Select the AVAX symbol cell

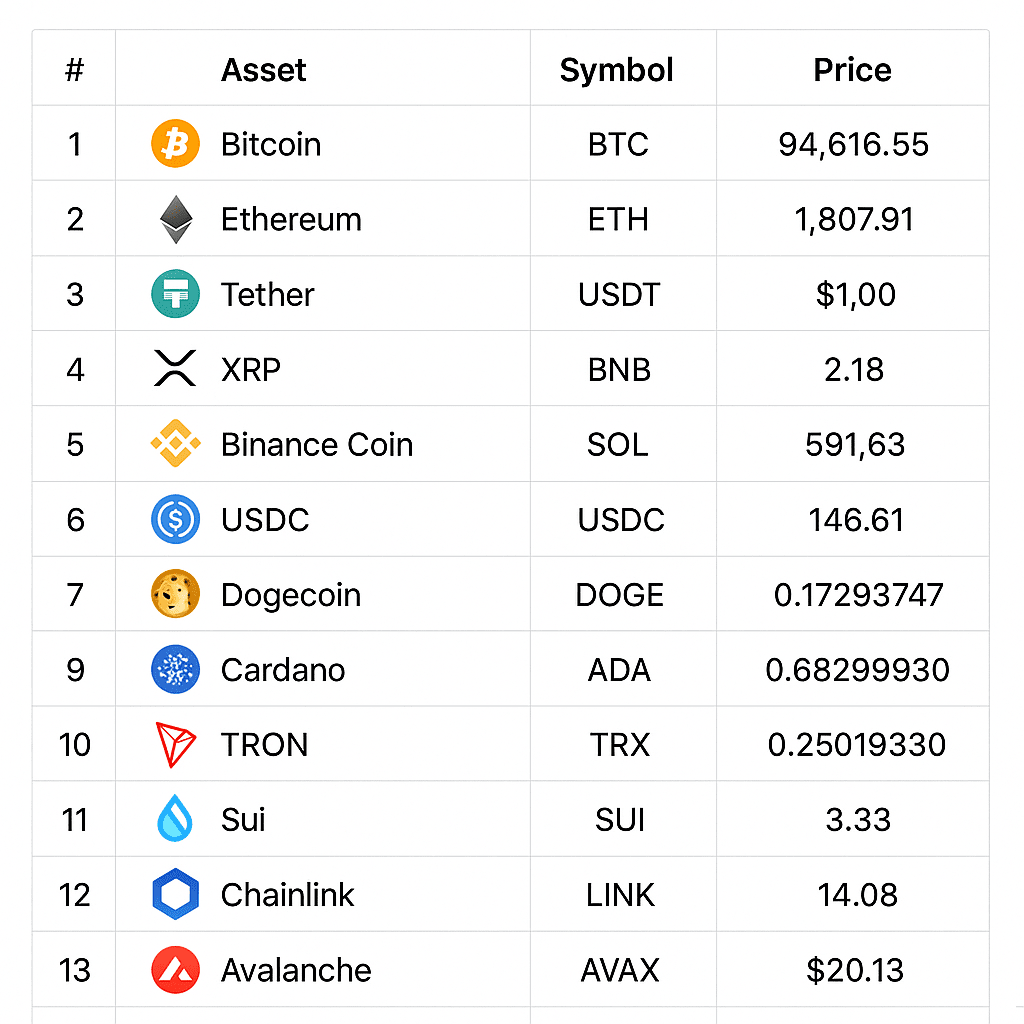click(620, 970)
